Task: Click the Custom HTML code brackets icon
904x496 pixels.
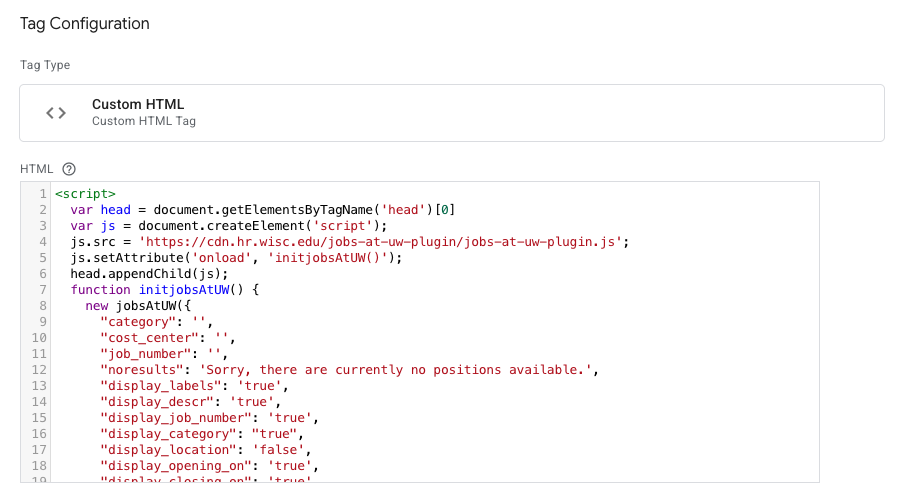Action: 56,113
